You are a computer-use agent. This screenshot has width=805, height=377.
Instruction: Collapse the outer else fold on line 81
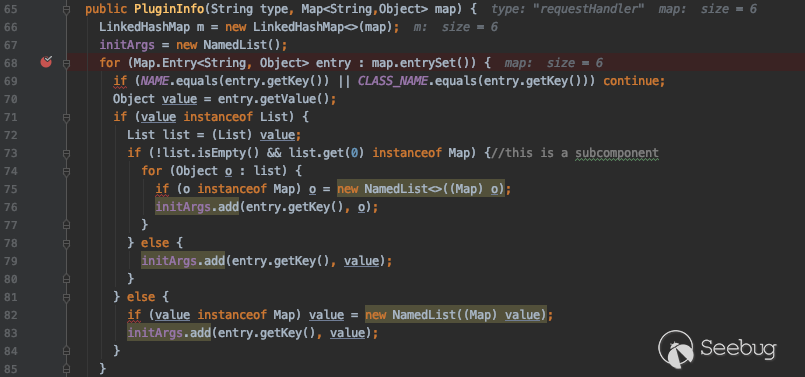click(x=66, y=297)
